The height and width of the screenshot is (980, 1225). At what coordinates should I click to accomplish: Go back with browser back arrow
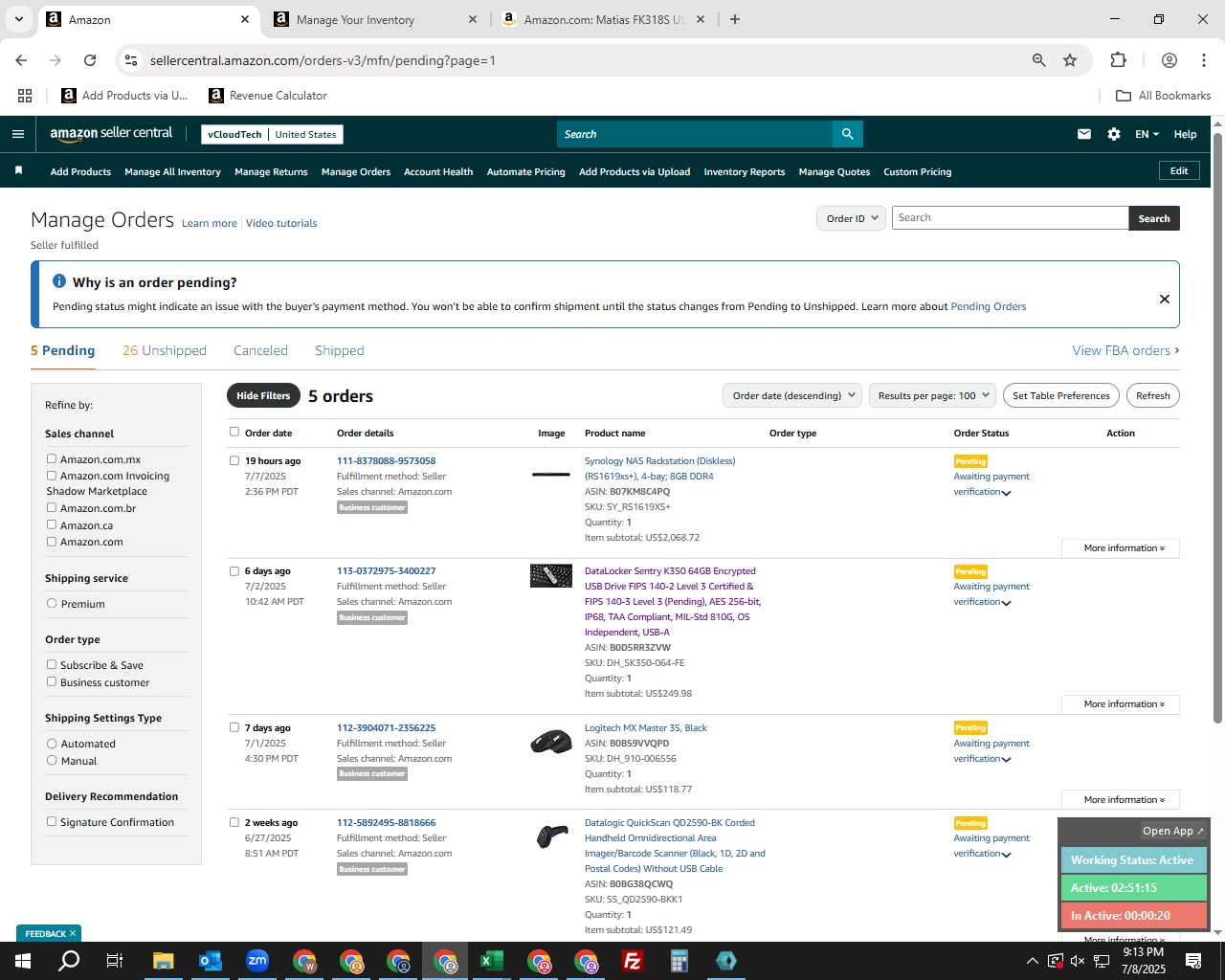coord(21,60)
